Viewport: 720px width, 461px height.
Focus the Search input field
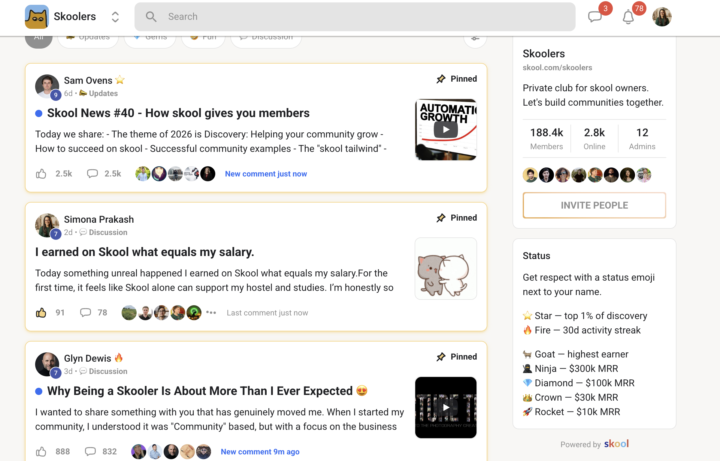point(354,17)
